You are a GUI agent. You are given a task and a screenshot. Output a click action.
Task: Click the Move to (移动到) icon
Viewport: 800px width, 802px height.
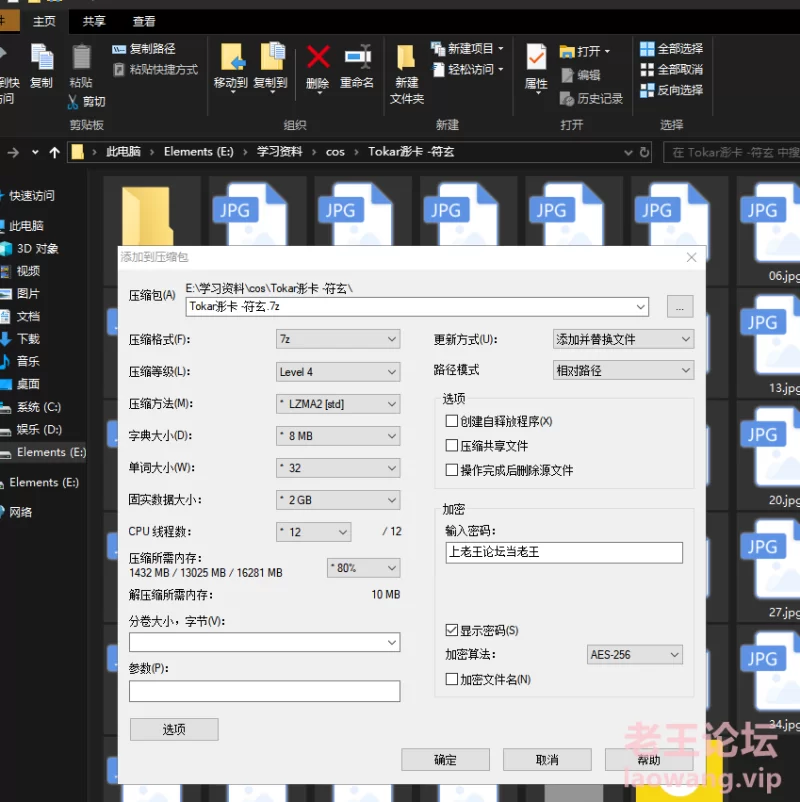tap(231, 62)
